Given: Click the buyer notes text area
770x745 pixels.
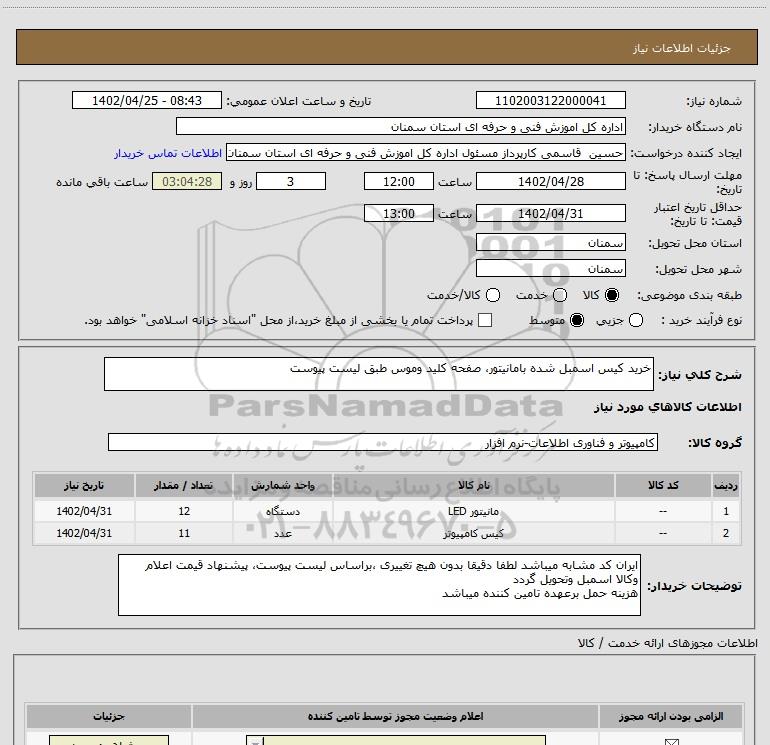Looking at the screenshot, I should 379,585.
